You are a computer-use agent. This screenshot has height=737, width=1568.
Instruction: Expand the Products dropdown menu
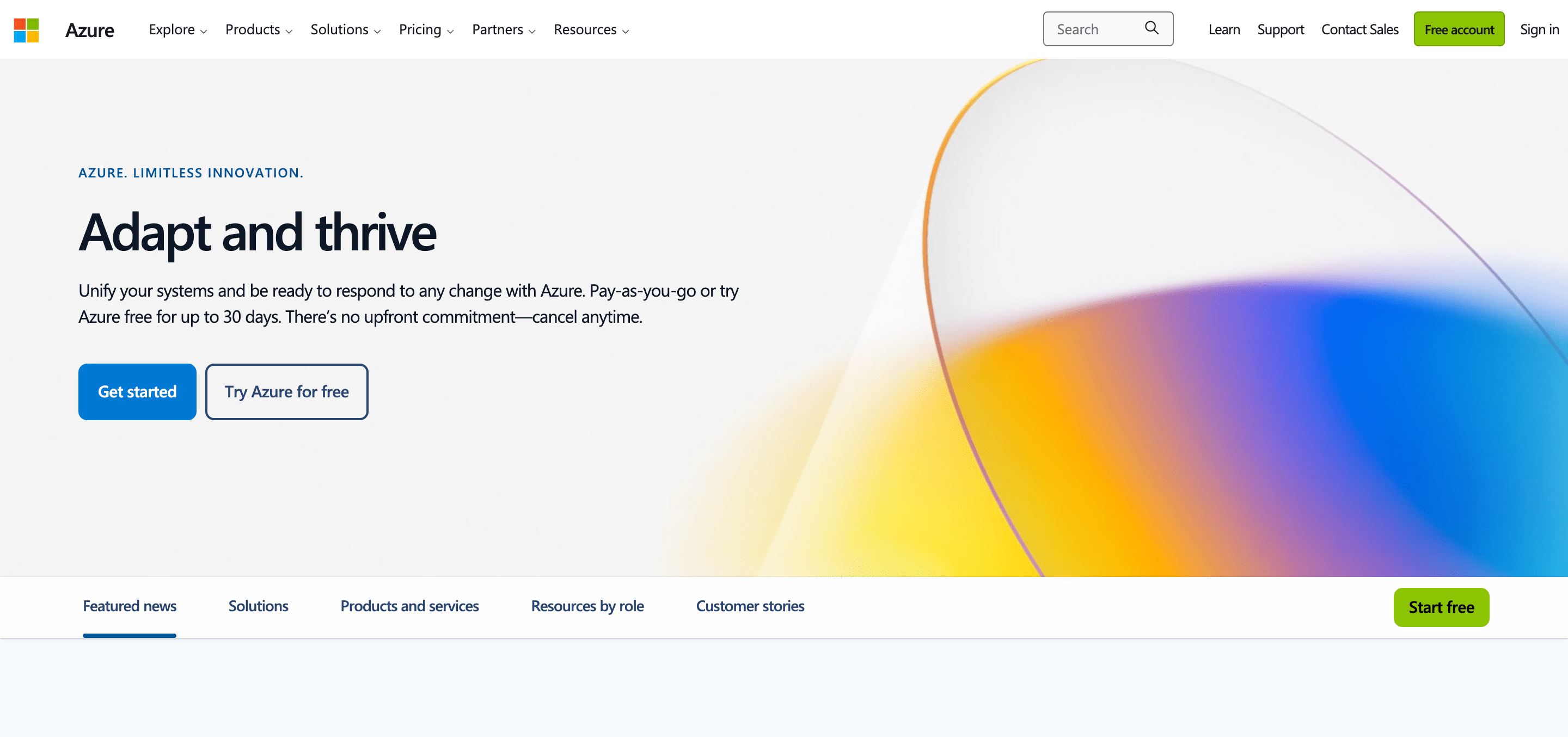click(259, 30)
